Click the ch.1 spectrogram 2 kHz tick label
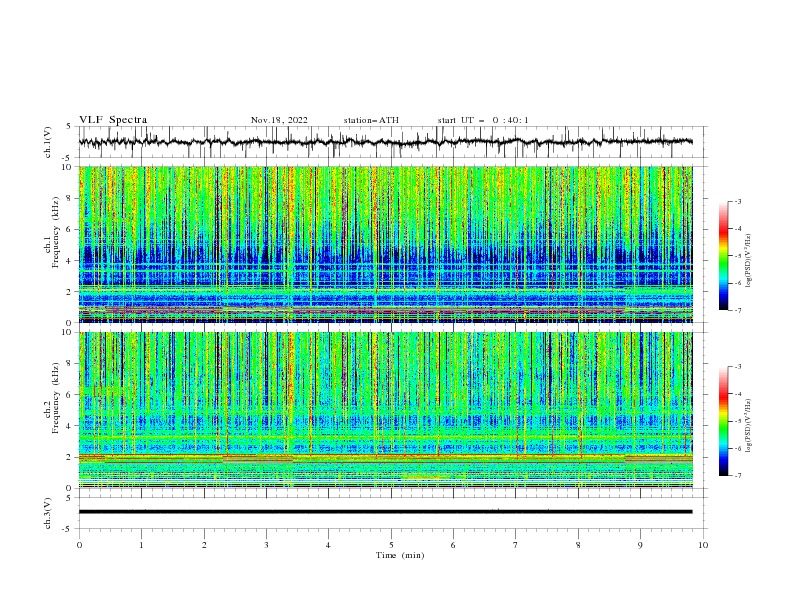This screenshot has width=792, height=612. pyautogui.click(x=70, y=291)
